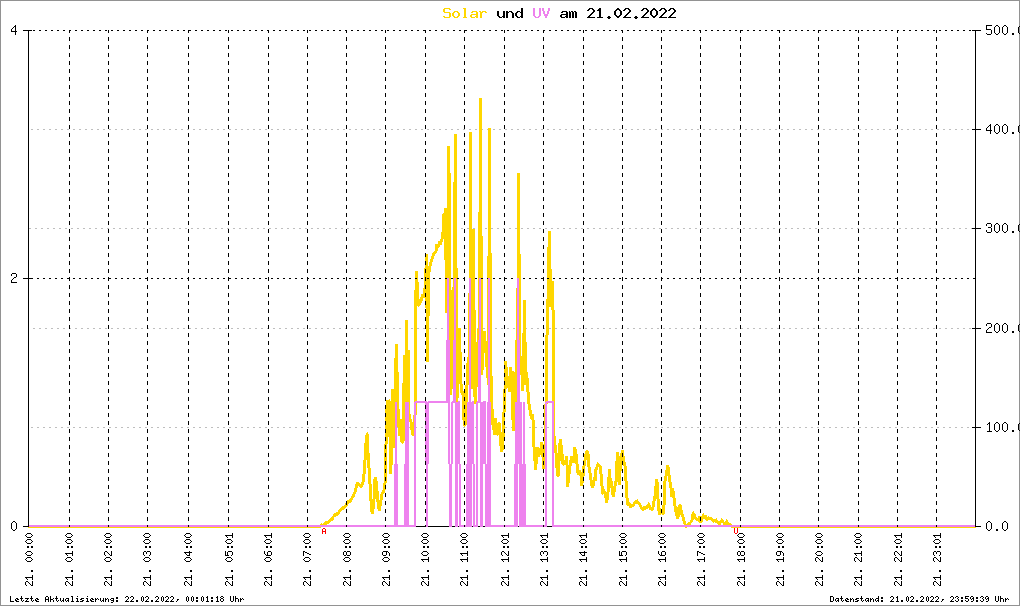
Task: Click the left axis label '4'
Action: pos(14,30)
